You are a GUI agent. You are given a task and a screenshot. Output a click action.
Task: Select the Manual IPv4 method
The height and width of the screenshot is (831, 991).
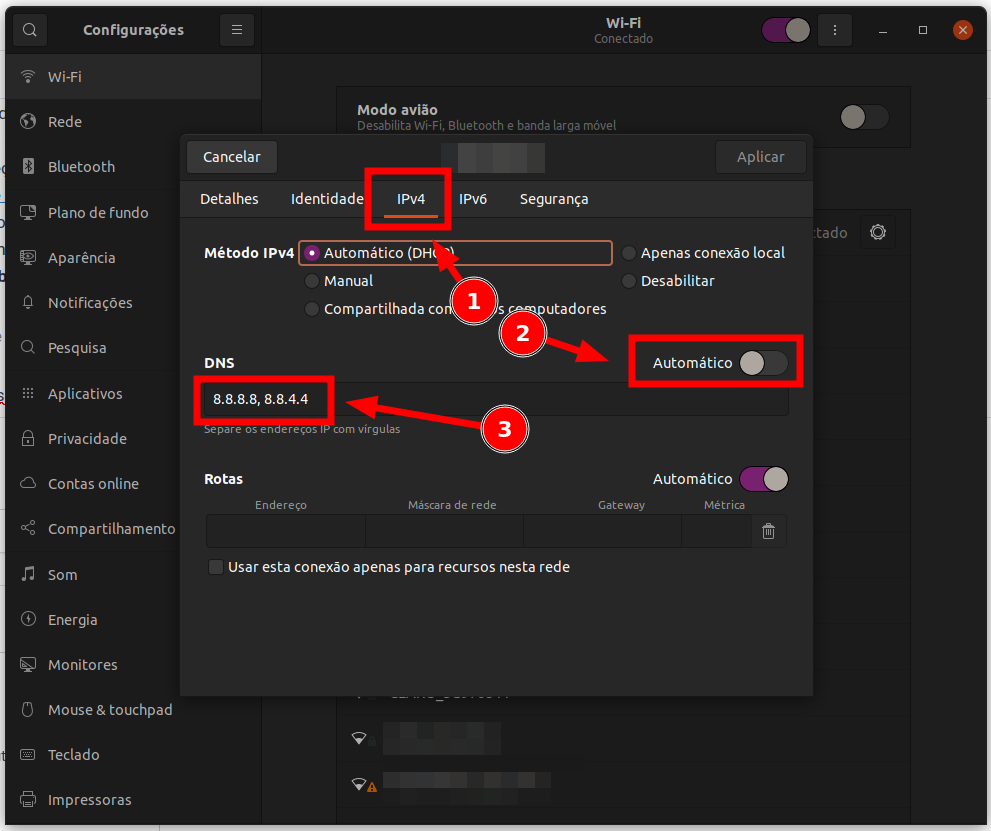tap(312, 281)
